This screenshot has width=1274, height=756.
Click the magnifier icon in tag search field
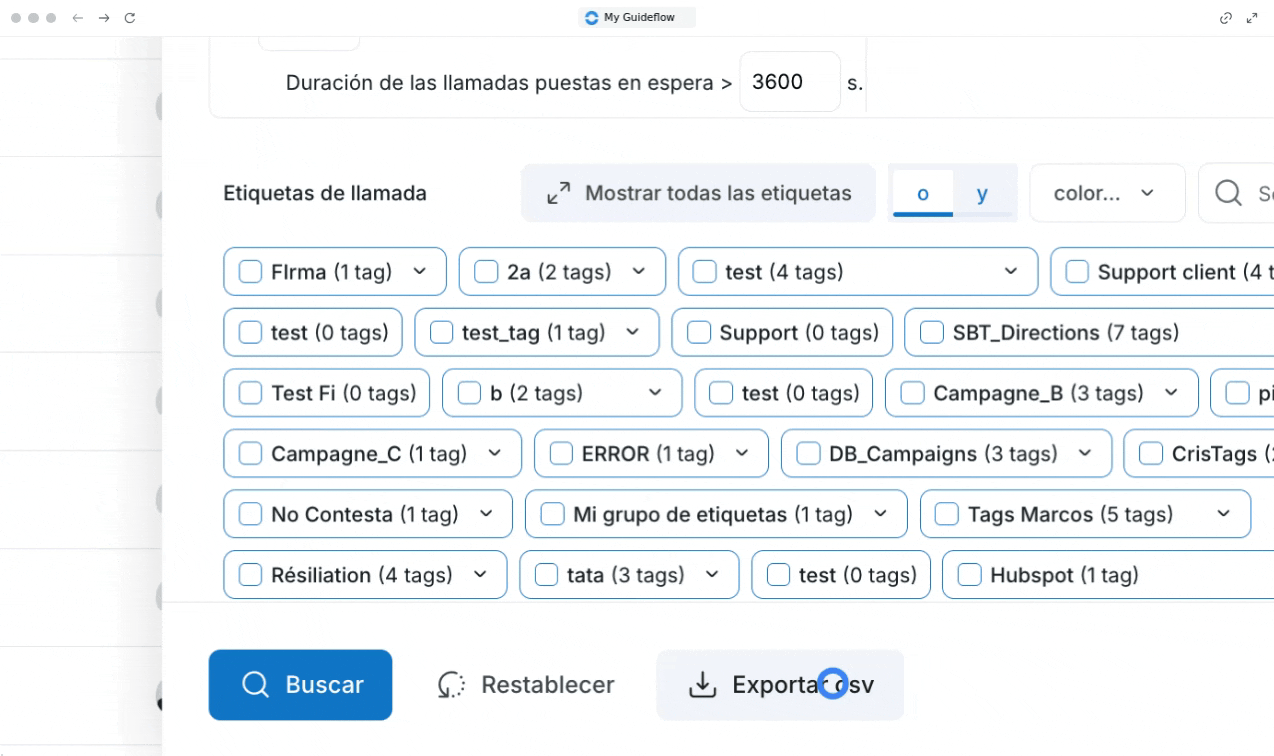coord(1228,193)
